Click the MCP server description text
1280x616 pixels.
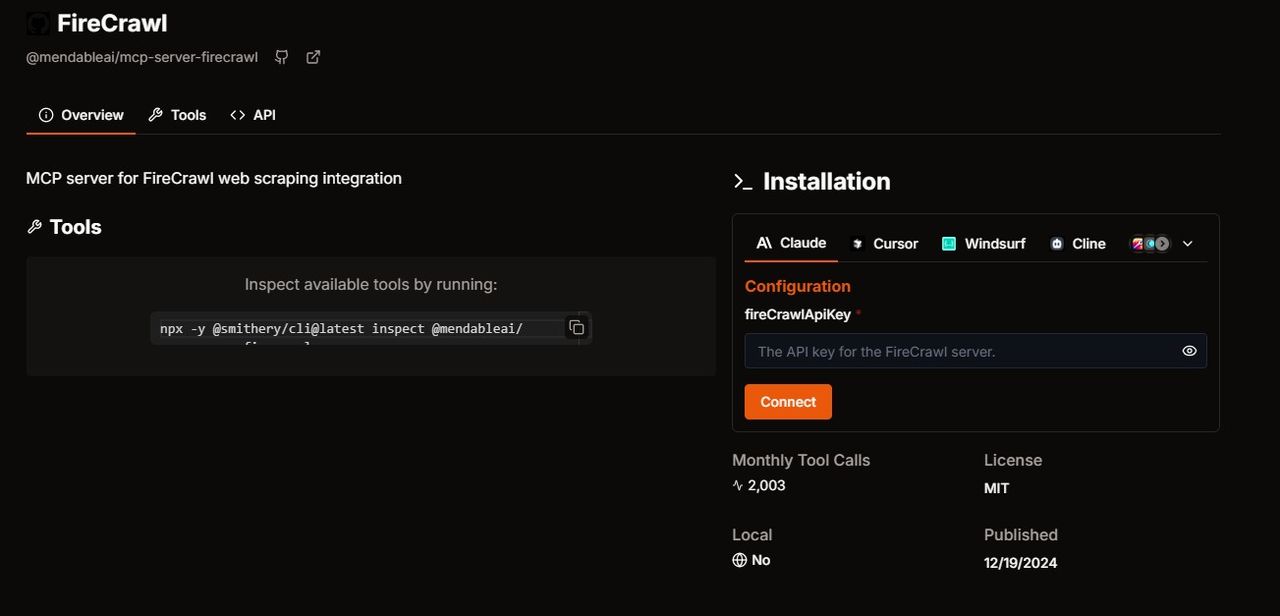click(x=214, y=178)
